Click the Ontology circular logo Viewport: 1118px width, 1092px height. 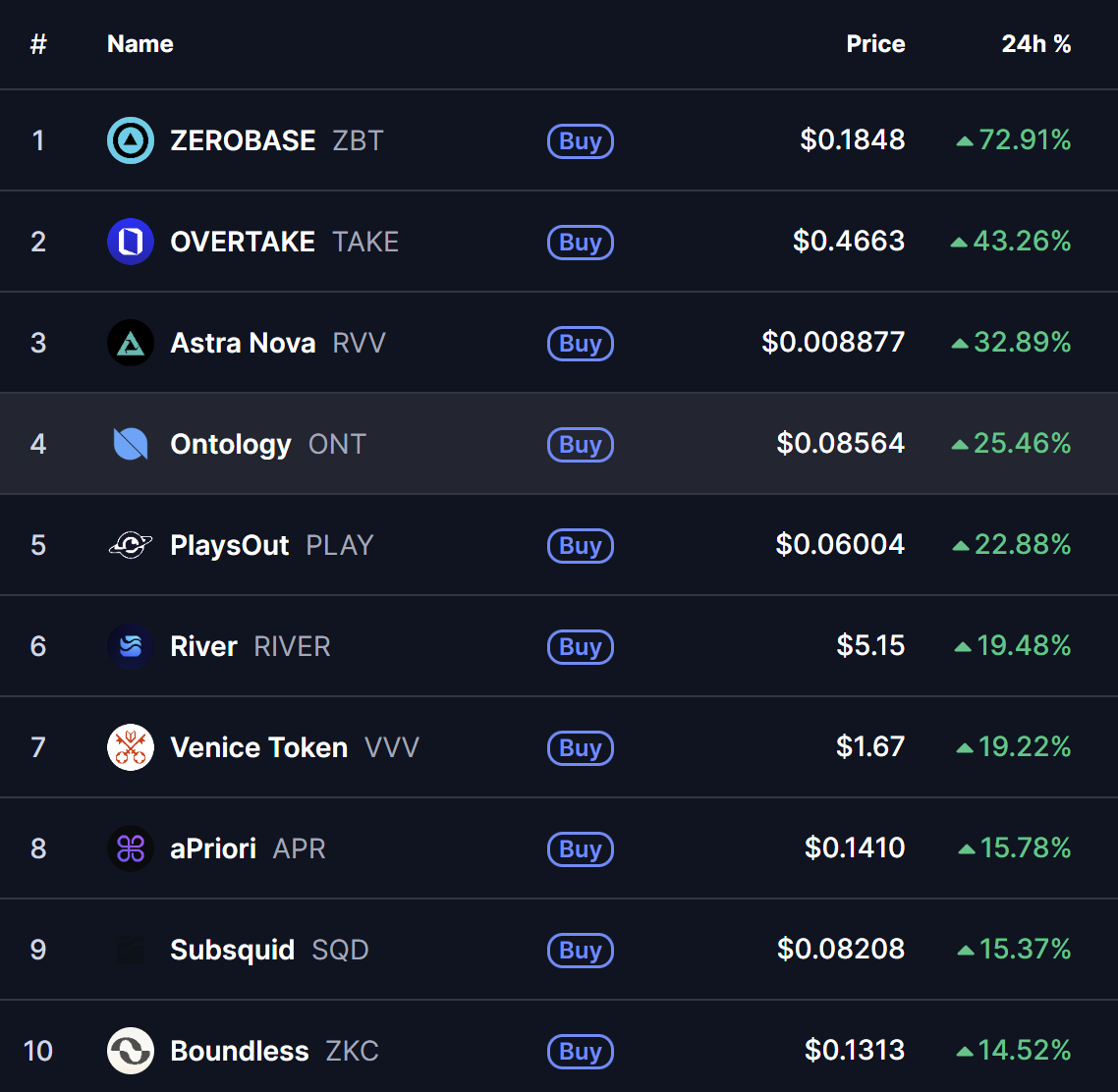click(x=130, y=443)
